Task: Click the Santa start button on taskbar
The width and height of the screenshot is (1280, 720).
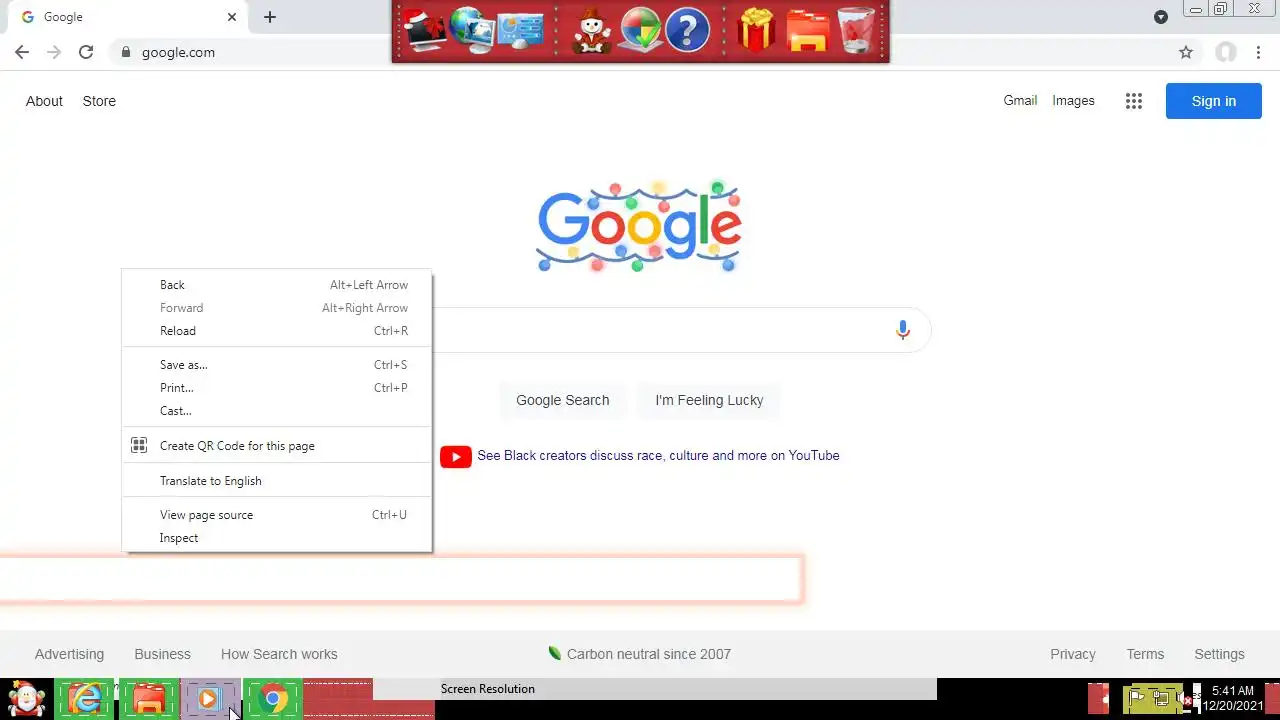Action: click(27, 699)
